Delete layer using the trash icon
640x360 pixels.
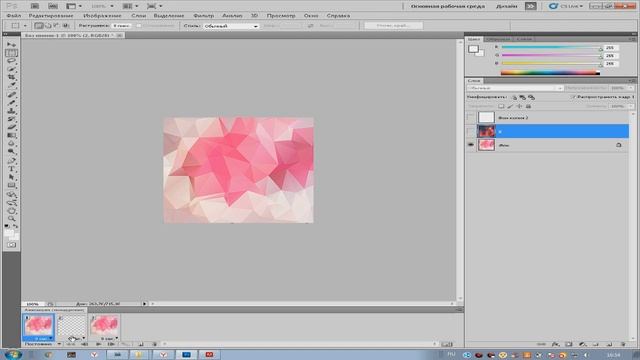[623, 344]
